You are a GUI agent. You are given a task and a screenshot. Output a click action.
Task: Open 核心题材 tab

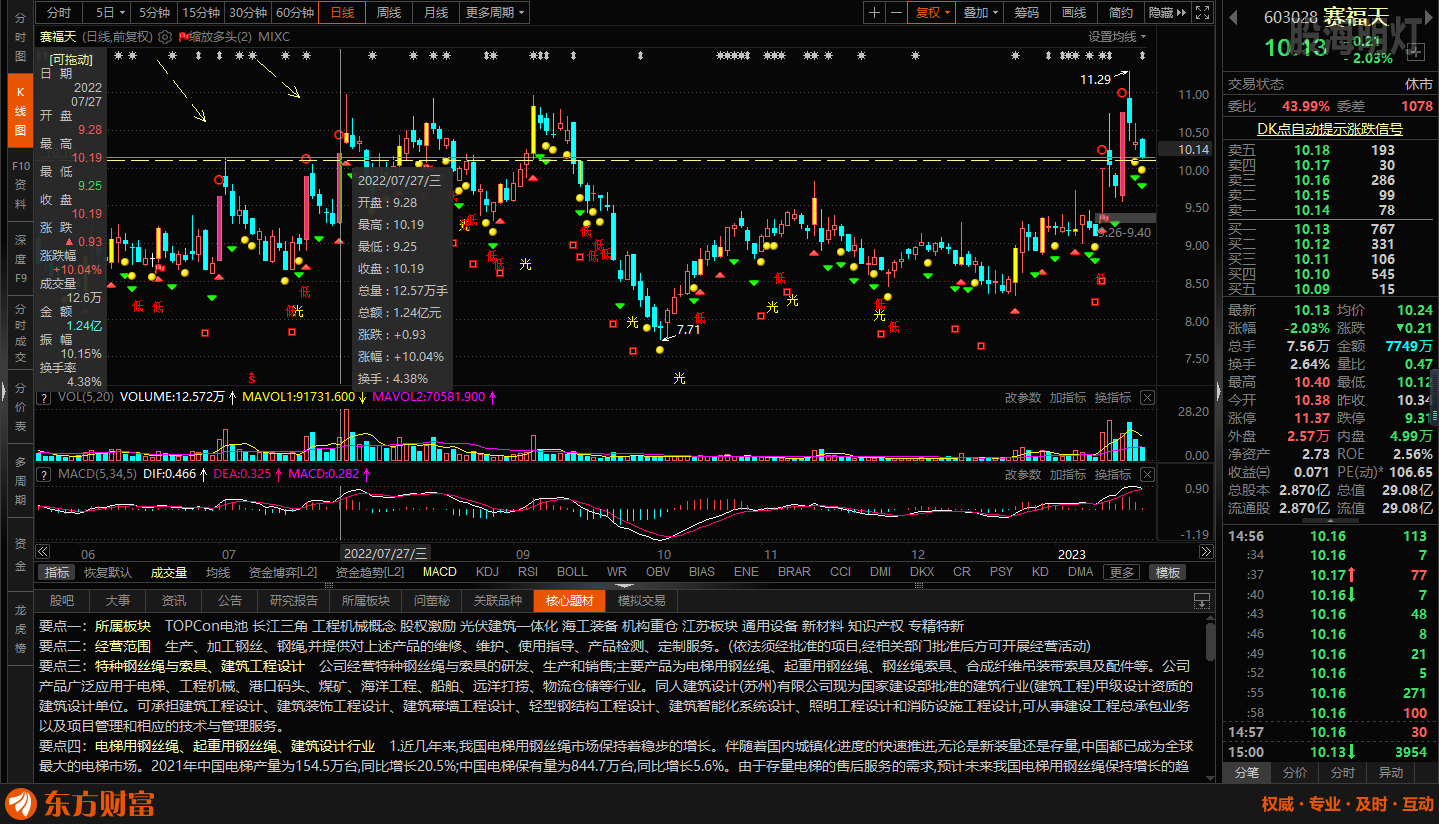click(569, 601)
